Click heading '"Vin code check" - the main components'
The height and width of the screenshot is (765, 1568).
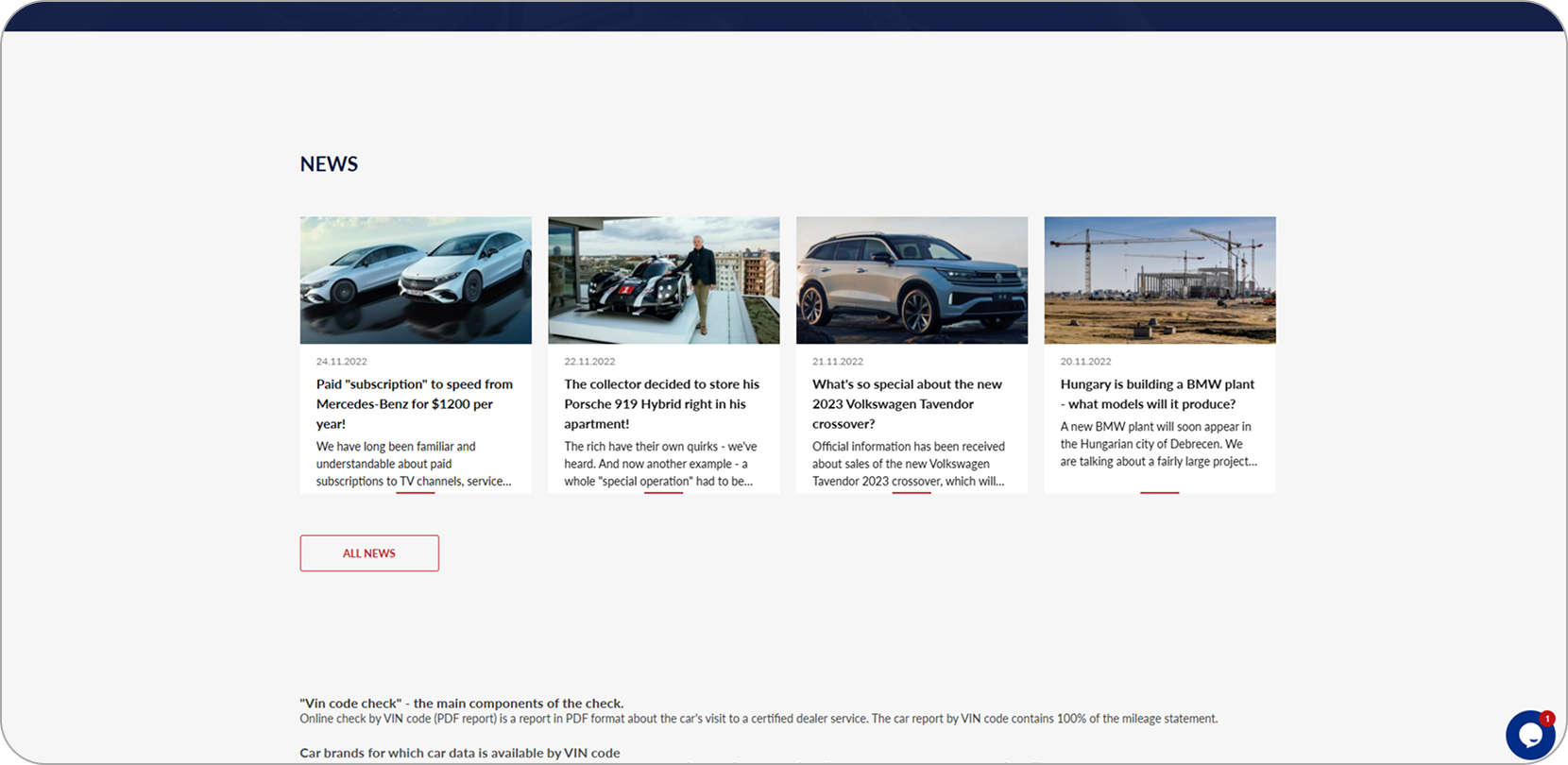point(462,704)
